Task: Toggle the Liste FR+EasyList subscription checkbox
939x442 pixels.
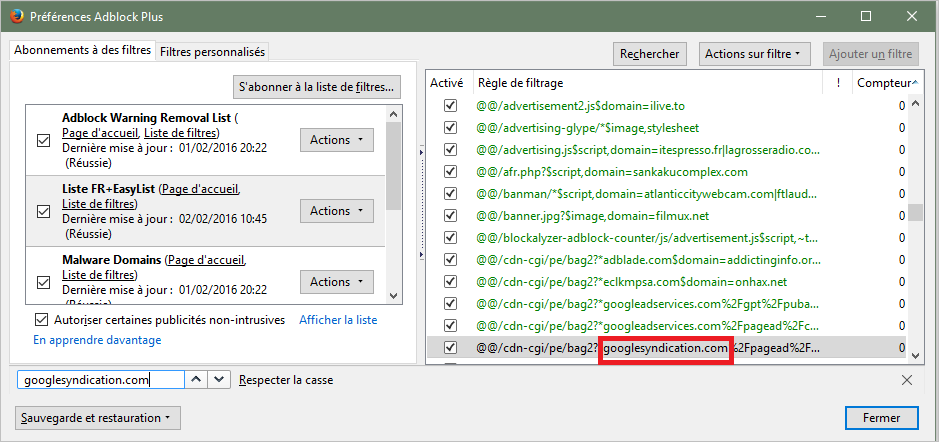Action: 43,211
